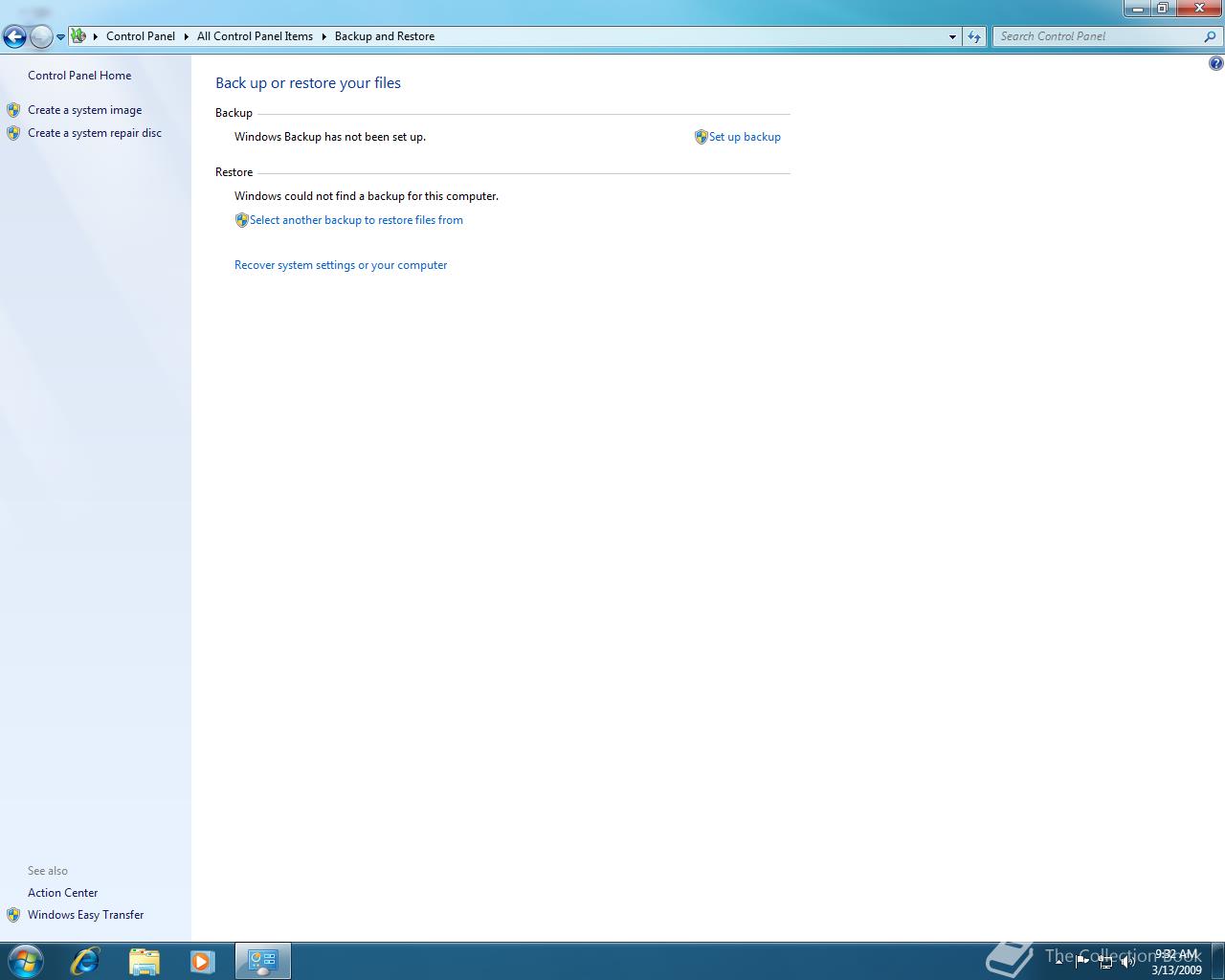Click shield icon beside system repair disc
Screen dimensions: 1225x980
click(x=13, y=133)
